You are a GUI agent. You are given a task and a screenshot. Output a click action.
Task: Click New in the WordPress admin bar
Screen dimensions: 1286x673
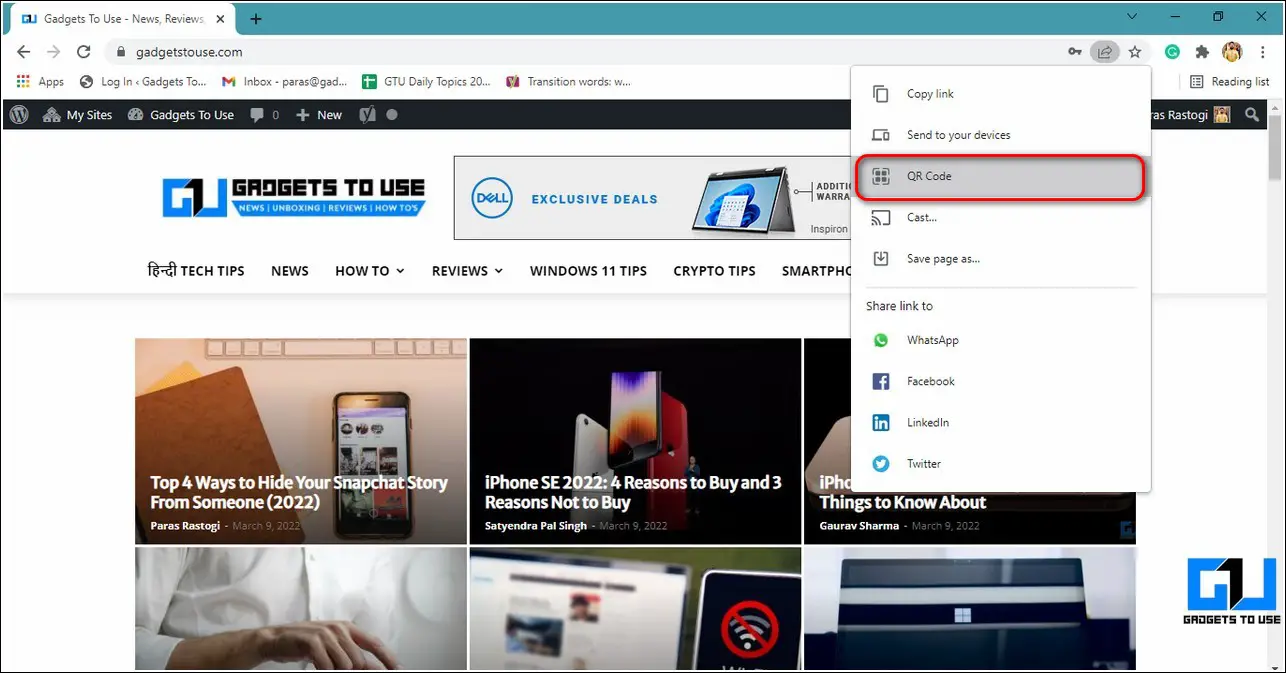click(x=319, y=115)
